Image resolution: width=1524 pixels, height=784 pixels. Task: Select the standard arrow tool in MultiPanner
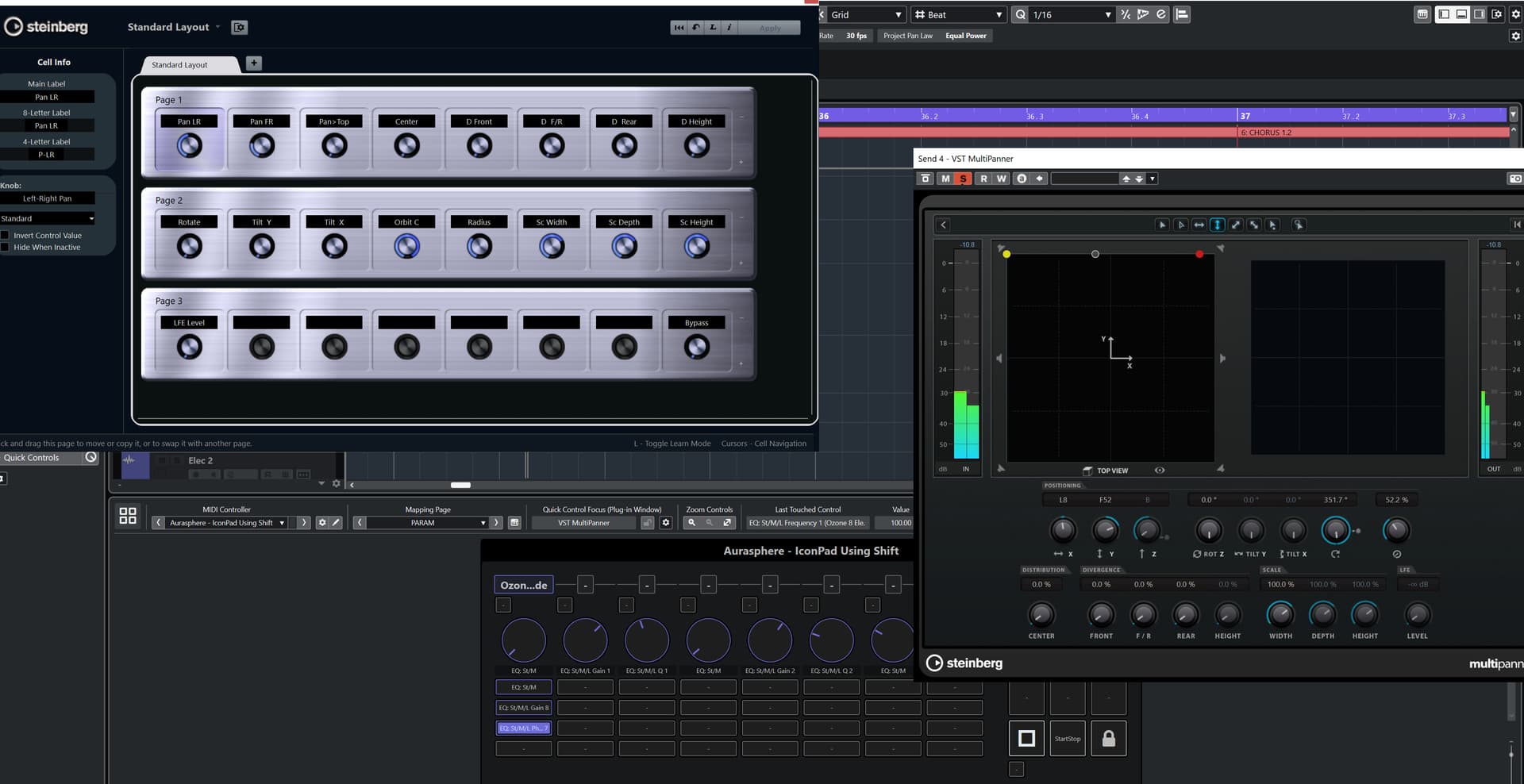(1162, 225)
